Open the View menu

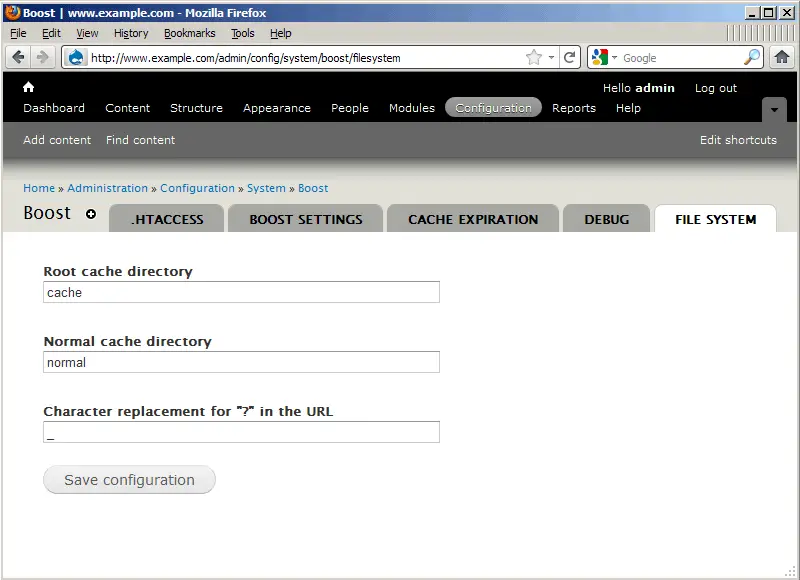87,33
